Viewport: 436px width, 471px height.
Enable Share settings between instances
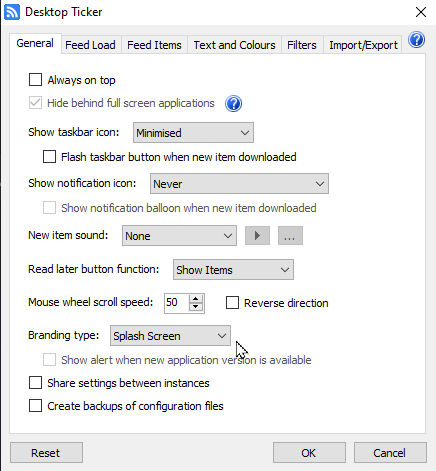click(x=35, y=383)
